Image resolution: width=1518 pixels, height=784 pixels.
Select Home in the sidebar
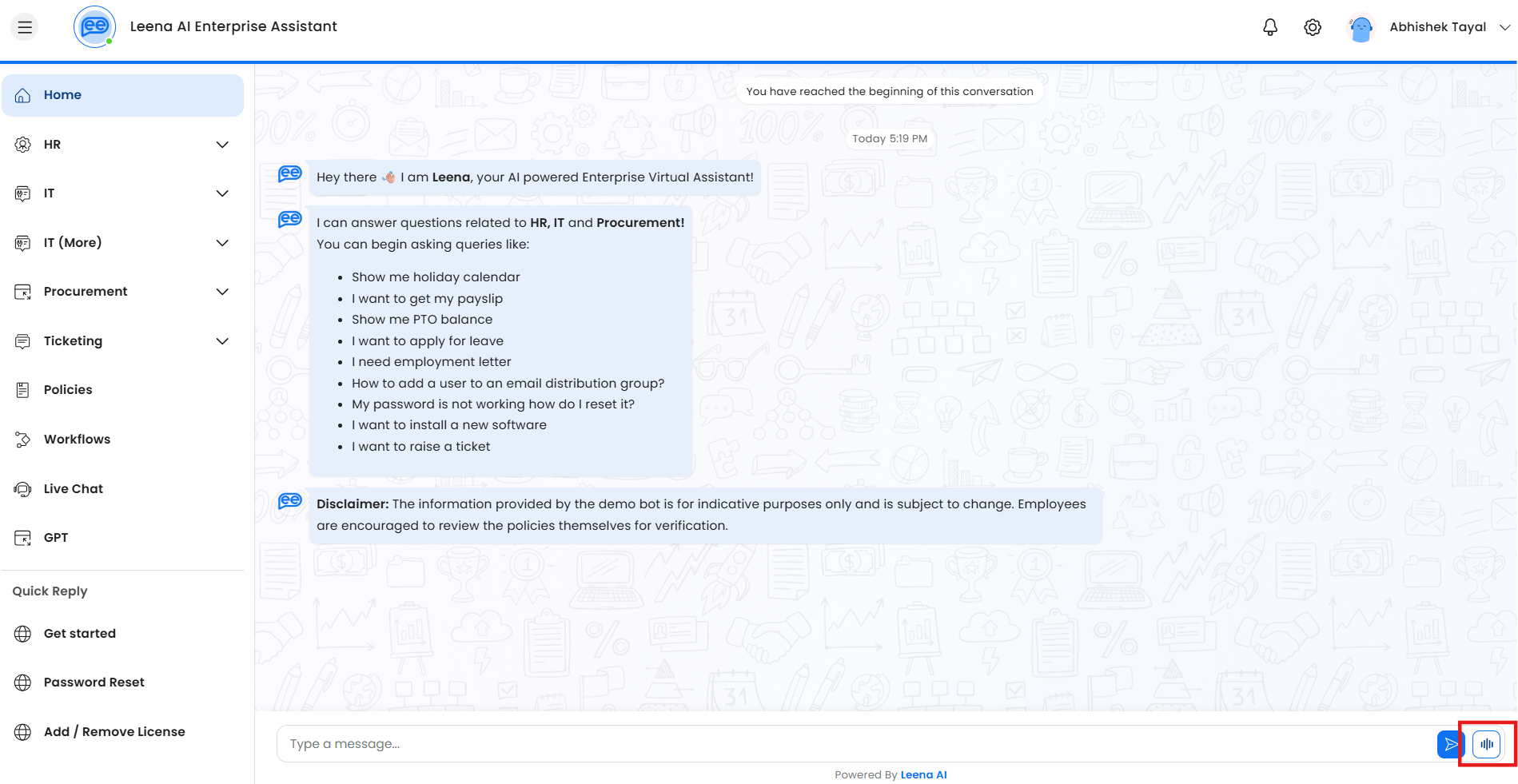(122, 95)
